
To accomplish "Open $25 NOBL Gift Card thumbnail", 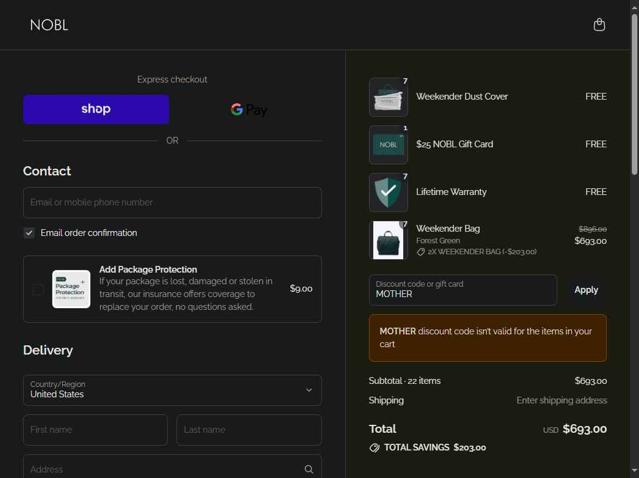I will pyautogui.click(x=388, y=145).
